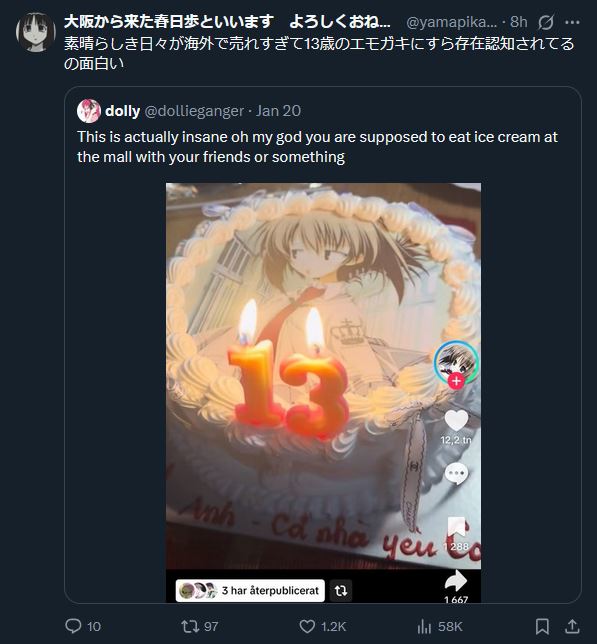The image size is (597, 644).
Task: Click the 3 har återpublicerat button
Action: click(x=250, y=591)
